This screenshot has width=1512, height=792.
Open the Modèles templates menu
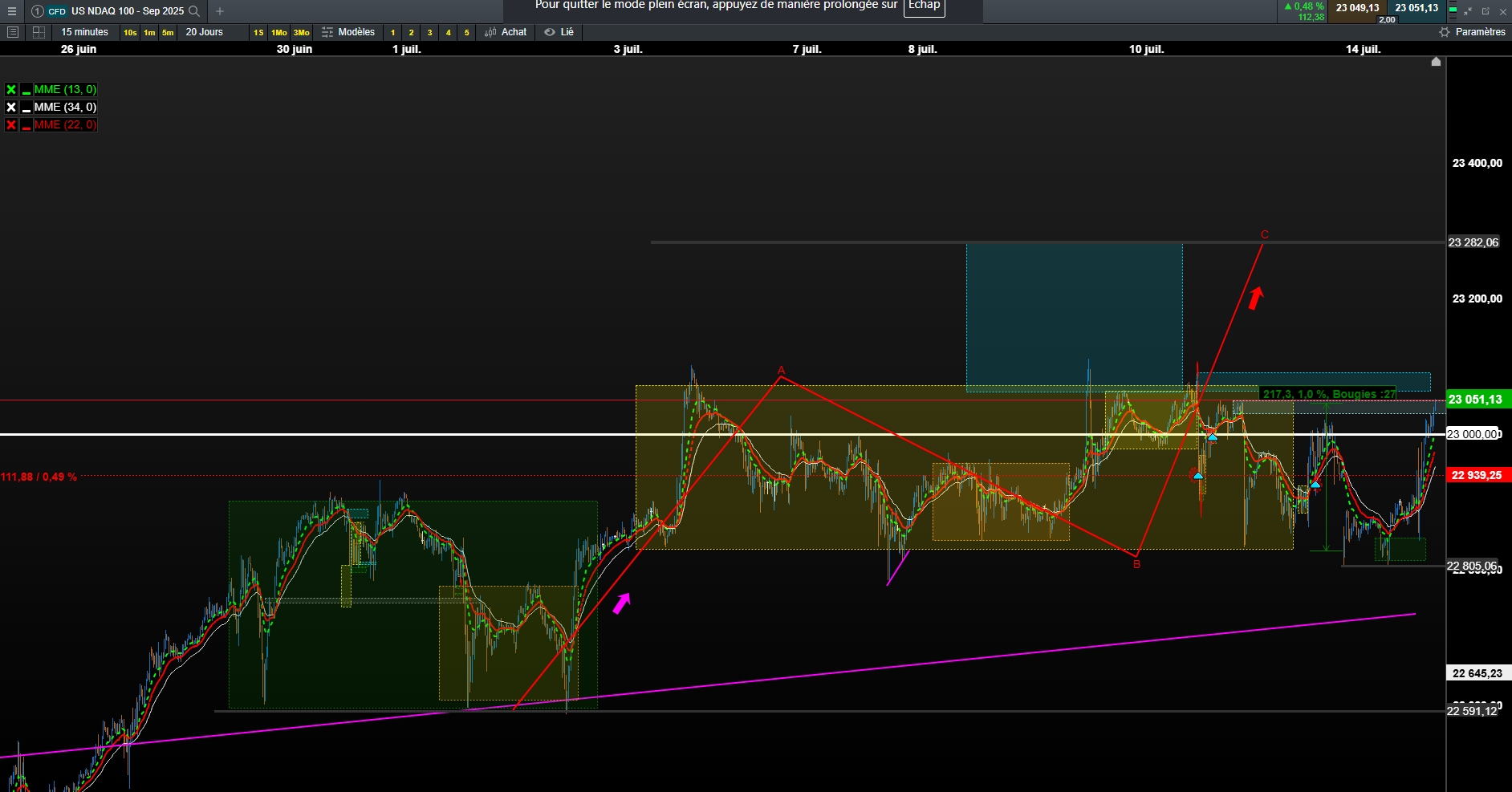click(348, 32)
